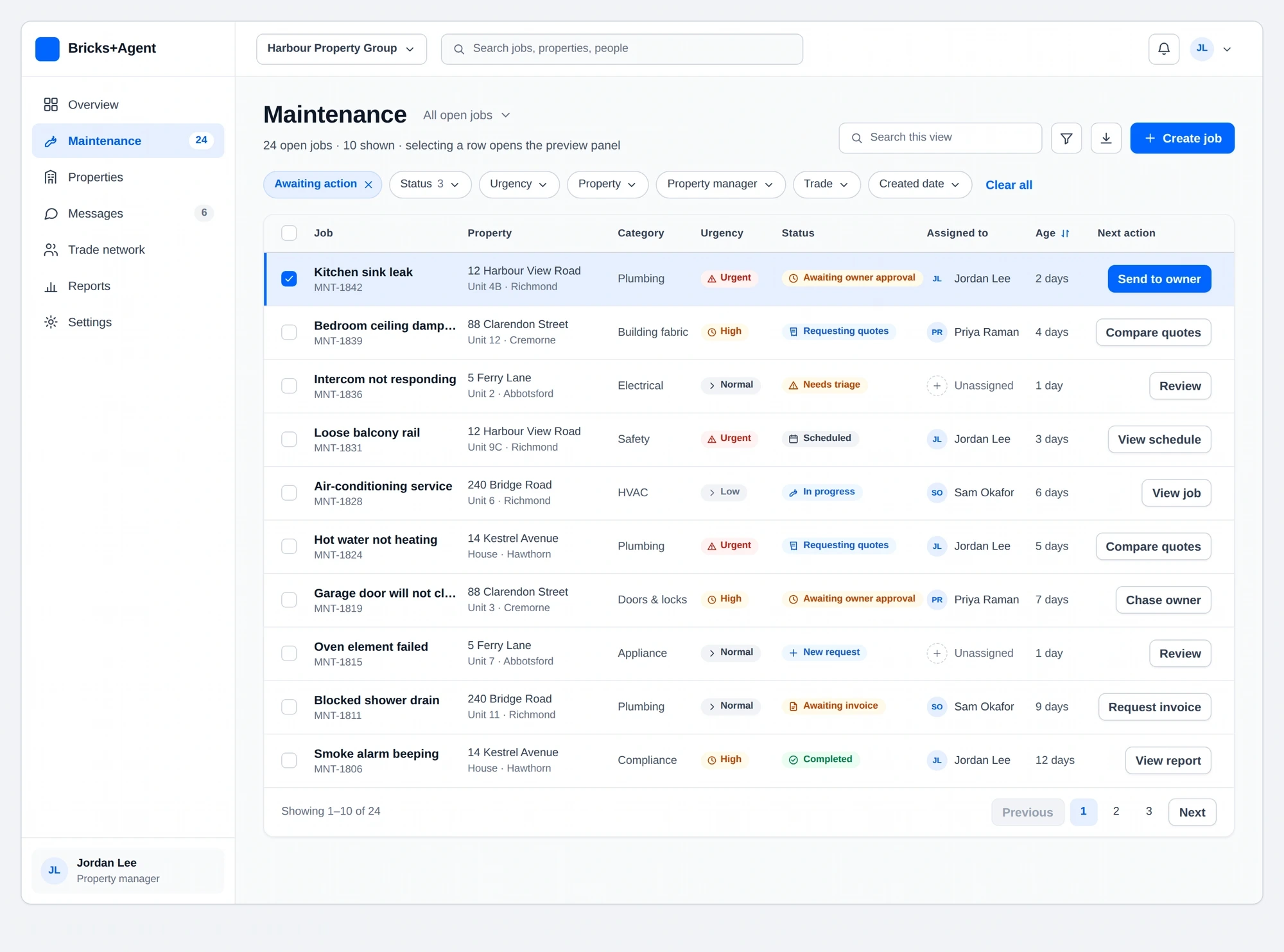This screenshot has height=952, width=1284.
Task: Click Request invoice button
Action: click(x=1154, y=707)
